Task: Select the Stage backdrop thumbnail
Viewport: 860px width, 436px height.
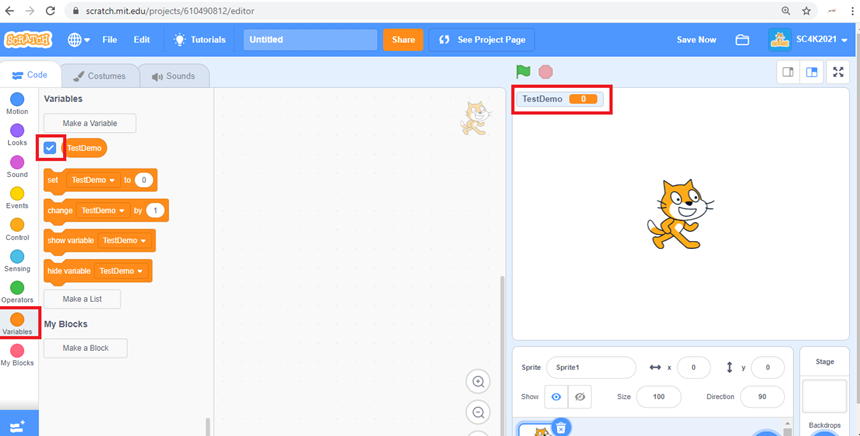Action: click(x=824, y=395)
